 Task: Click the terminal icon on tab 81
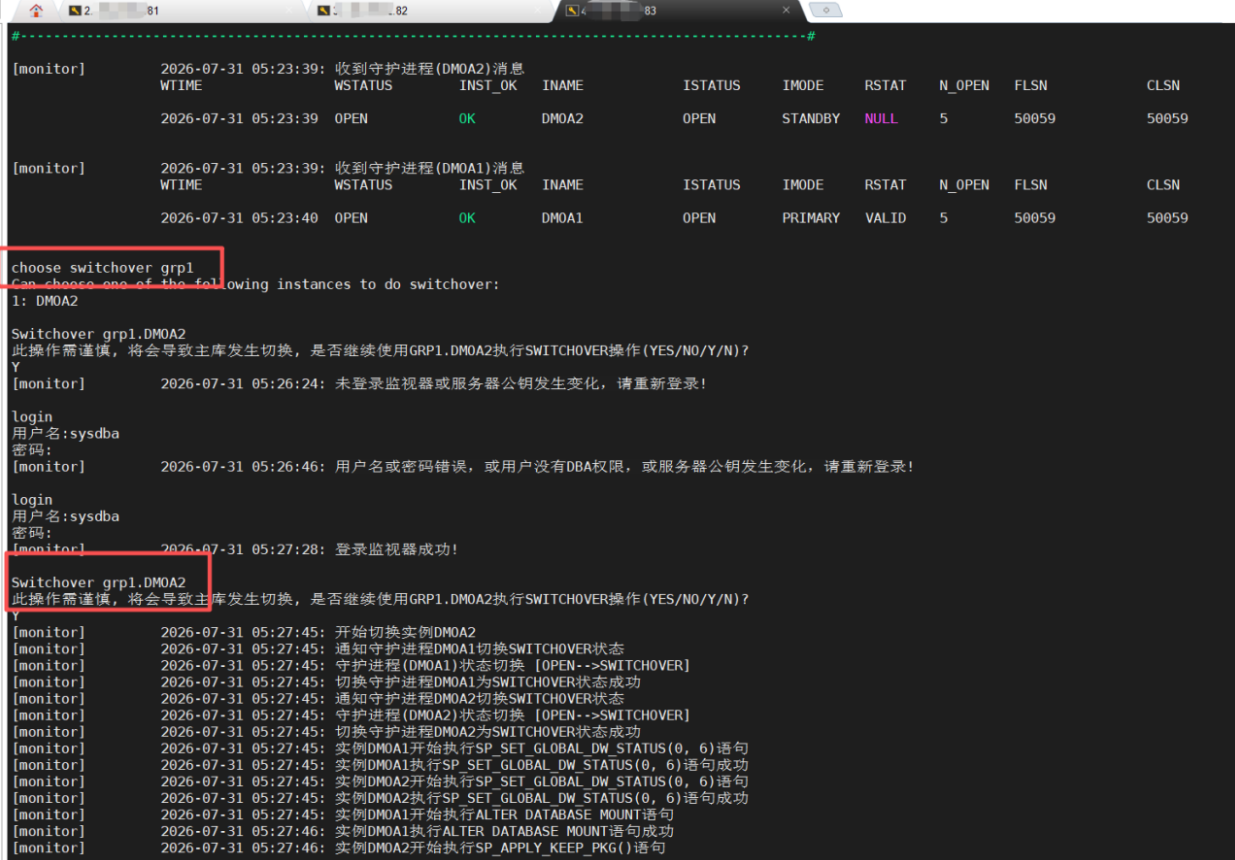pyautogui.click(x=76, y=11)
